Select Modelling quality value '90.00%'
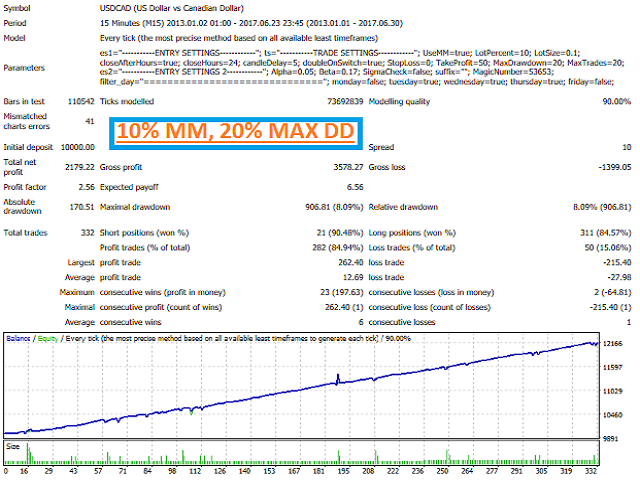 pos(616,101)
